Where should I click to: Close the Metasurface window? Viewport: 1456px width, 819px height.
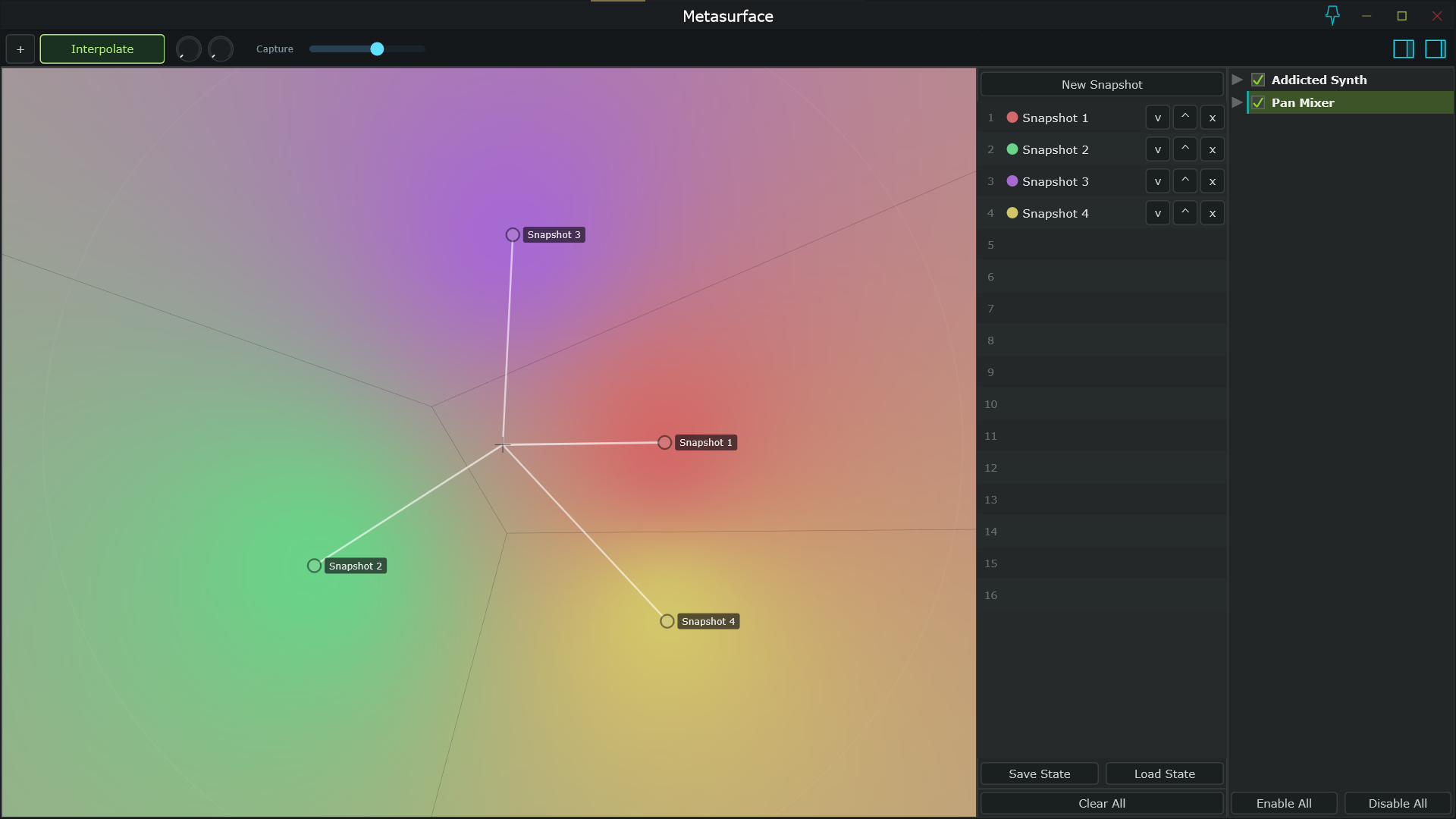1437,16
